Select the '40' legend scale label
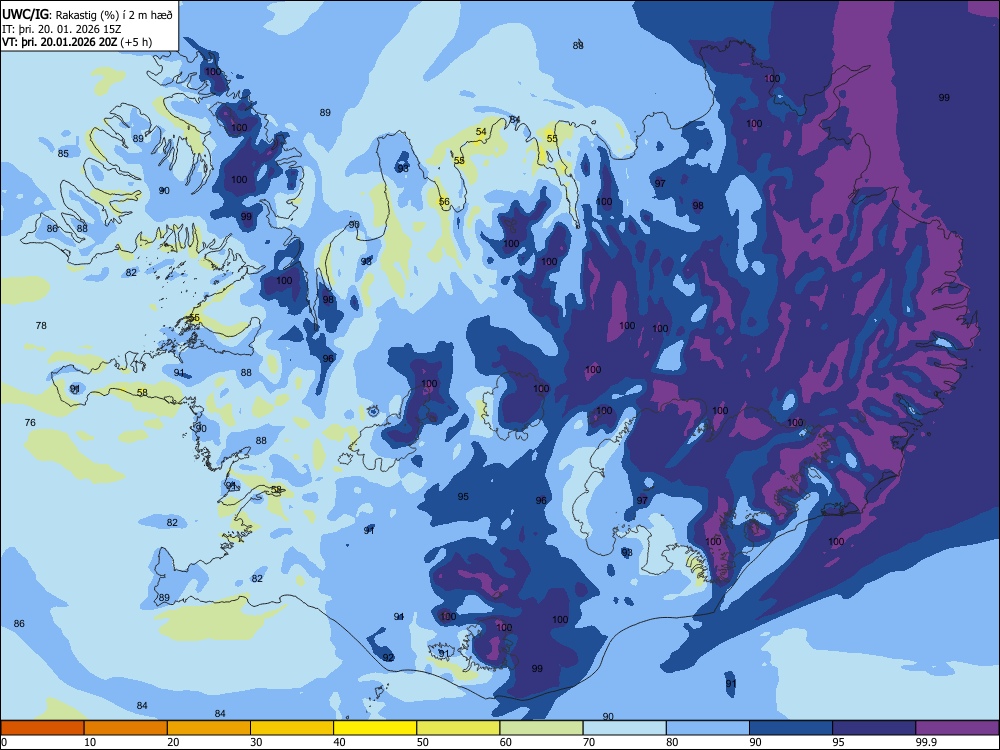1000x750 pixels. 339,742
